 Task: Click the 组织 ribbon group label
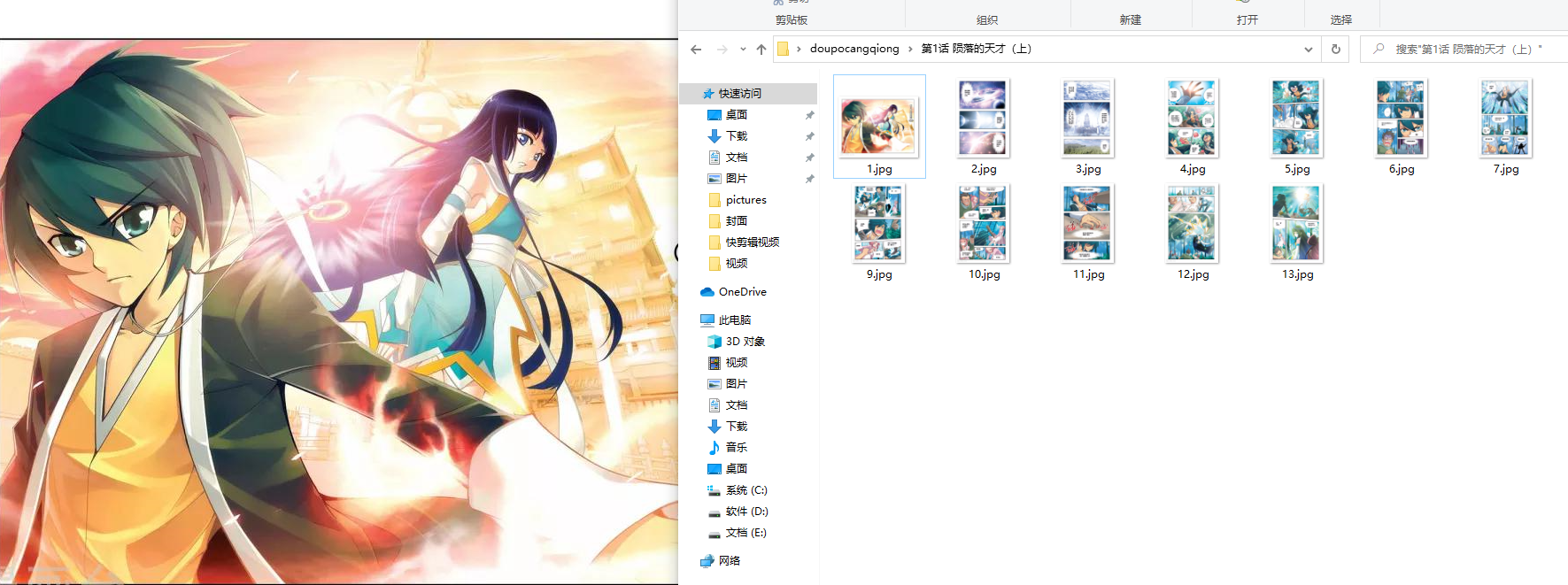coord(987,19)
